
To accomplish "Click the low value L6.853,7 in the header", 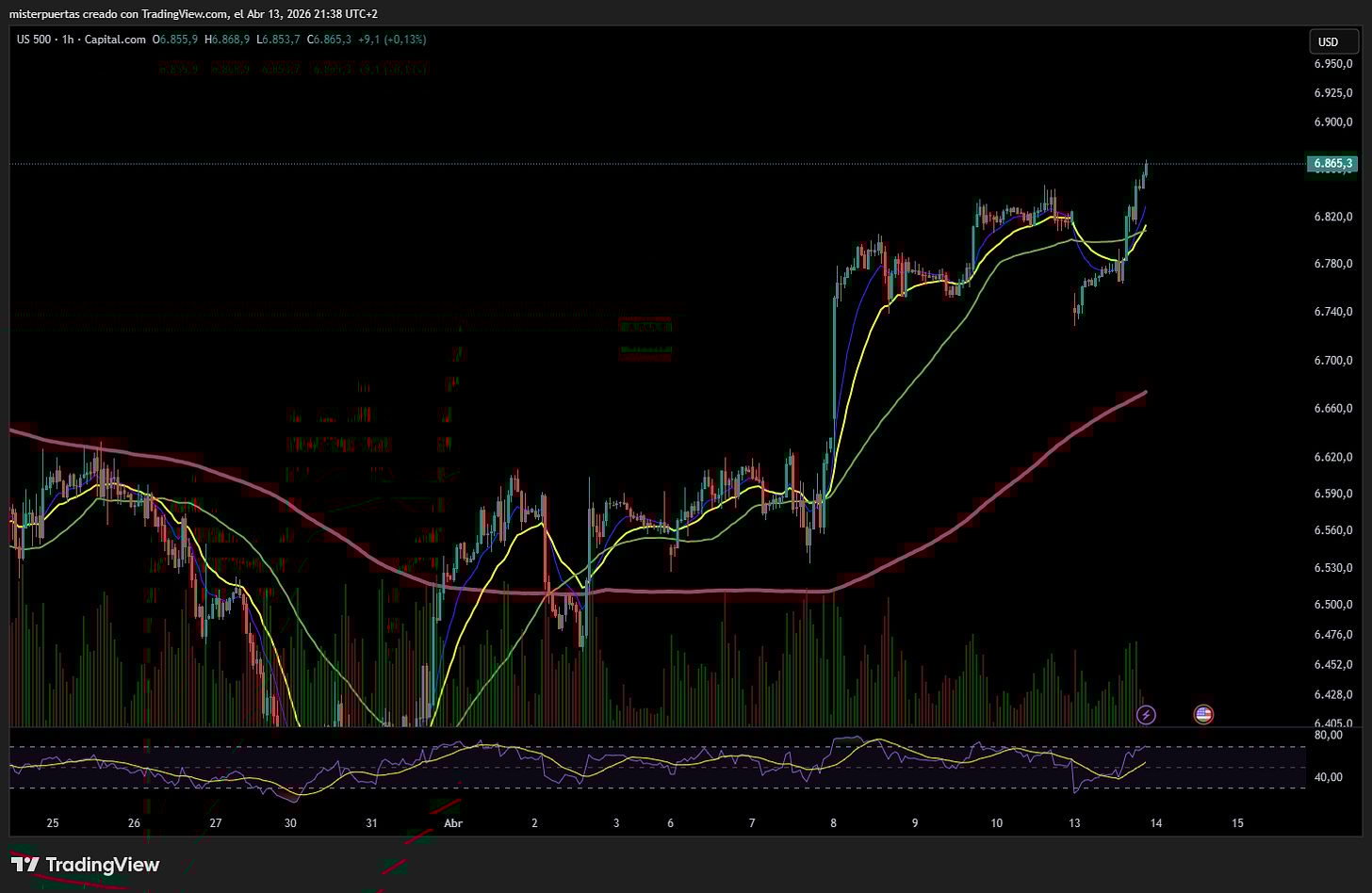I will tap(278, 40).
